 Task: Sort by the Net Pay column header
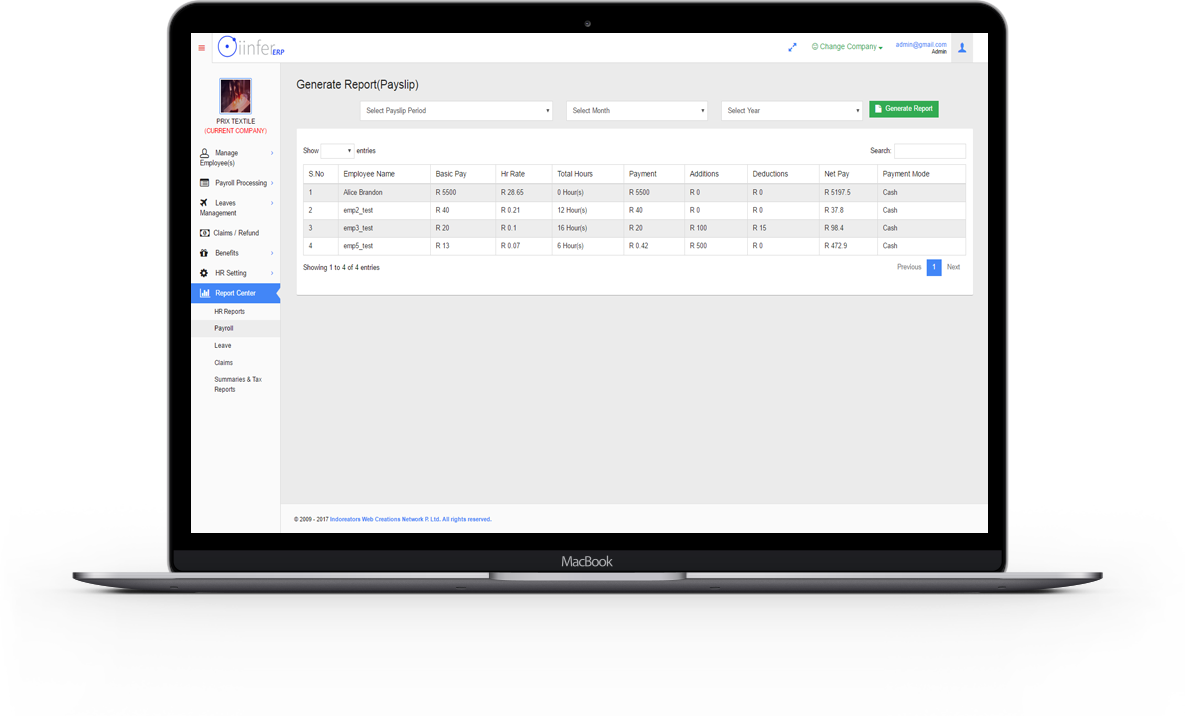pos(848,174)
